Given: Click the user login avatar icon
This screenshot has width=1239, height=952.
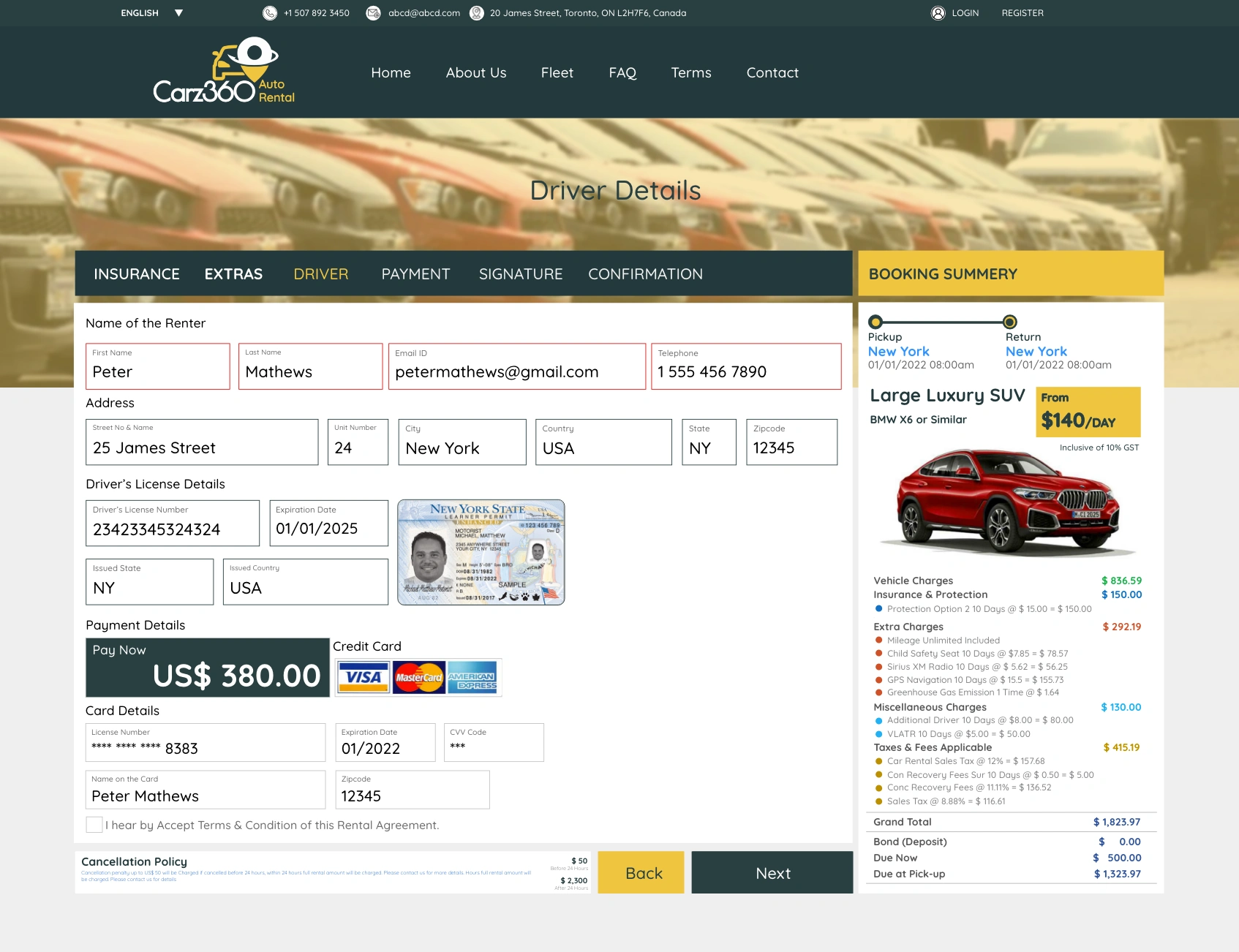Looking at the screenshot, I should pos(938,13).
